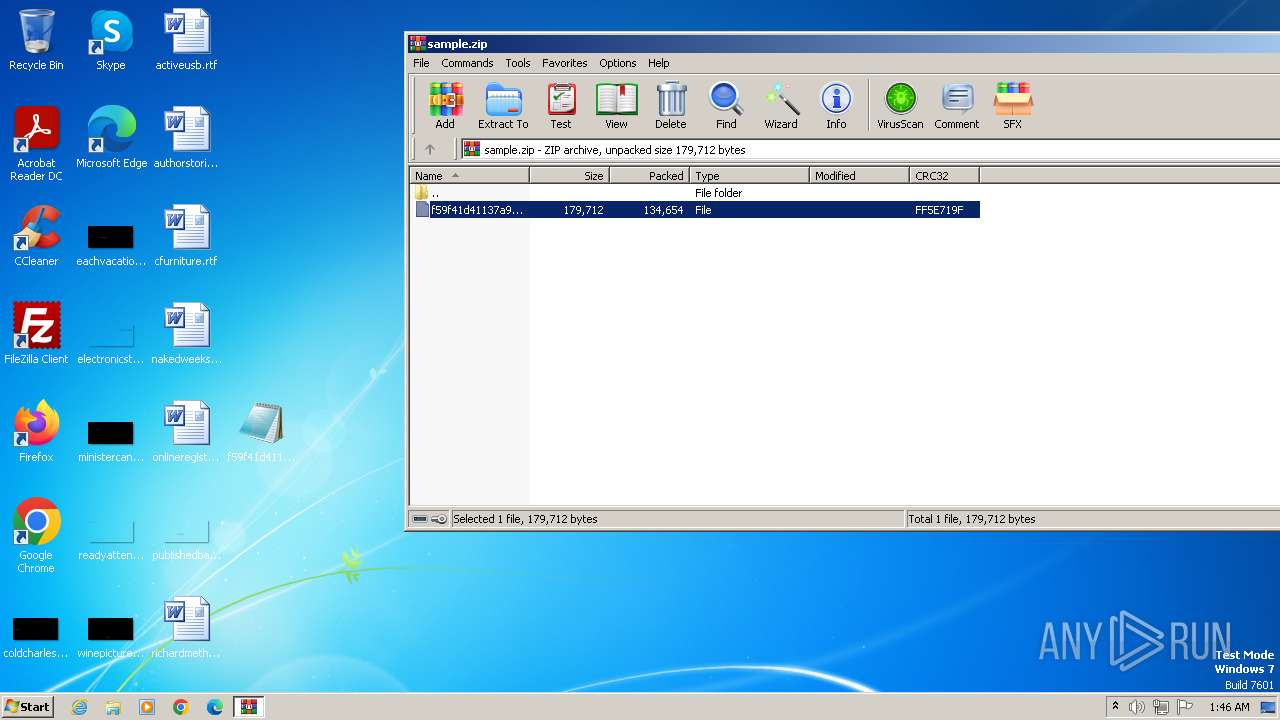Click the WinRAR taskbar button
Screen dimensions: 1280x720
click(x=248, y=707)
